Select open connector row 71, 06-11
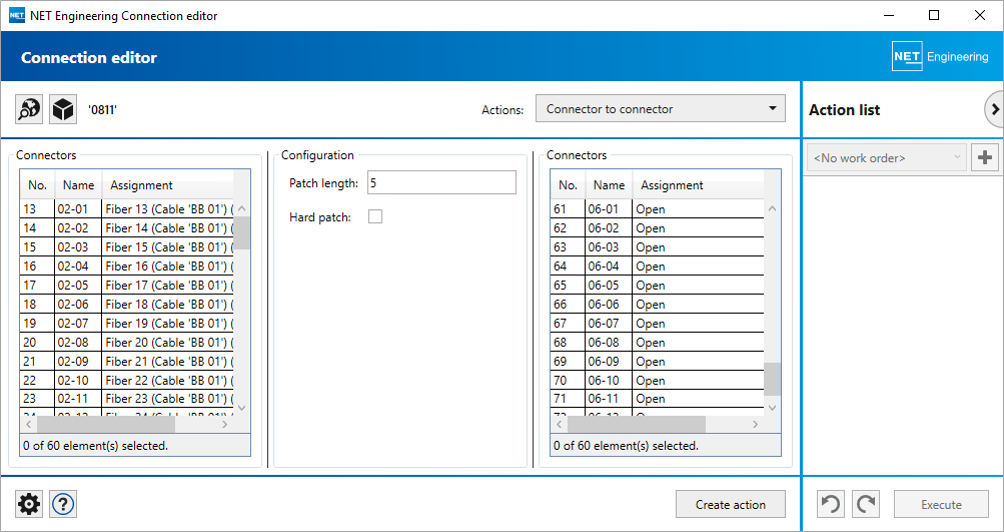 [x=658, y=399]
